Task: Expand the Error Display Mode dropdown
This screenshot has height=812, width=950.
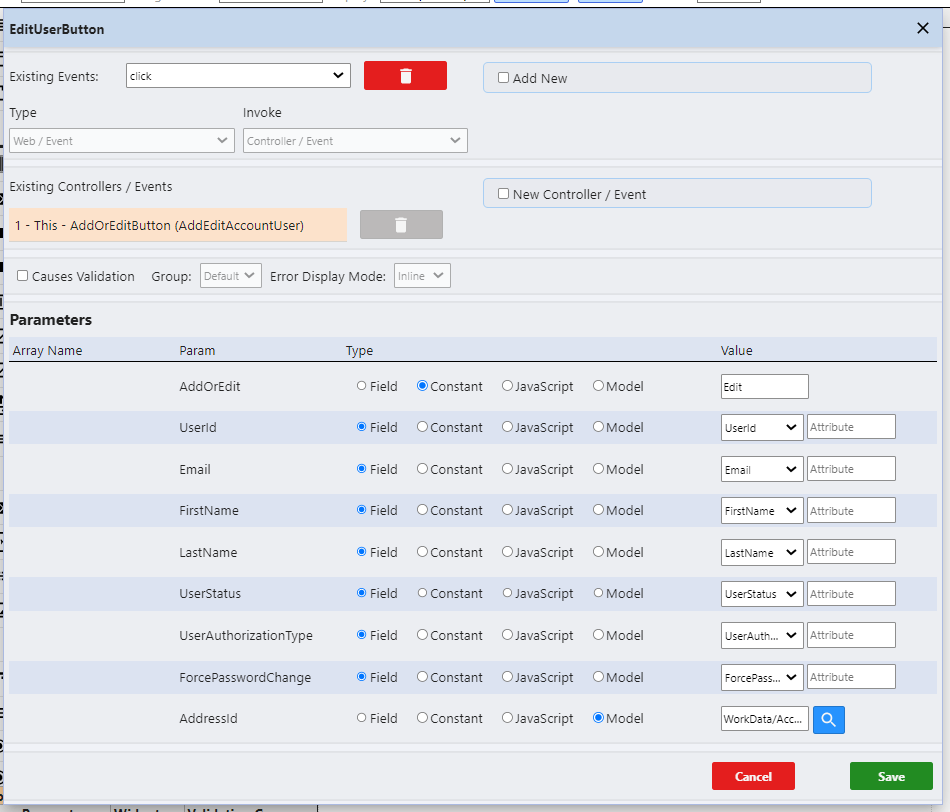Action: [x=422, y=276]
